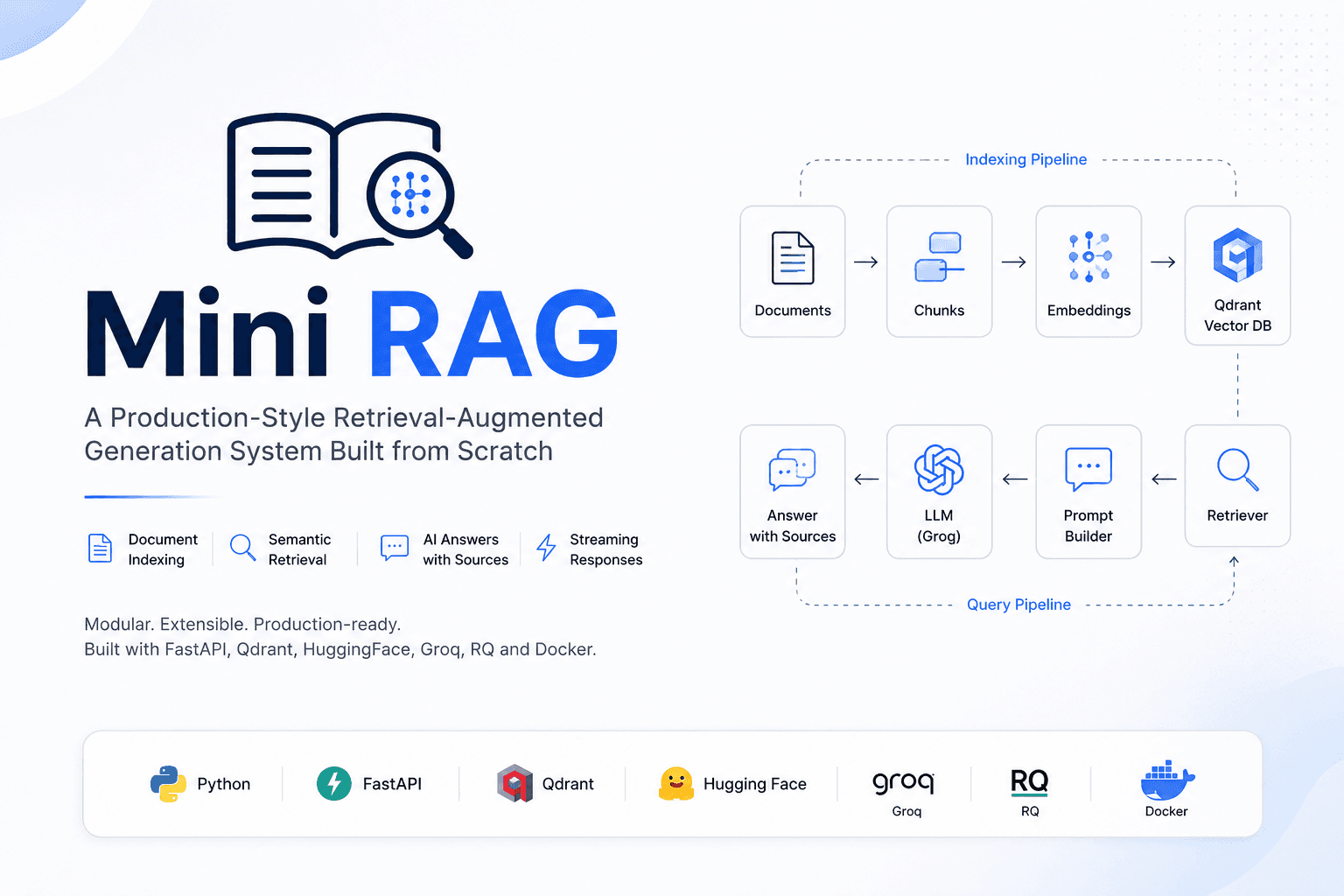Click the "Retriever" card label
The width and height of the screenshot is (1344, 896).
tap(1237, 515)
